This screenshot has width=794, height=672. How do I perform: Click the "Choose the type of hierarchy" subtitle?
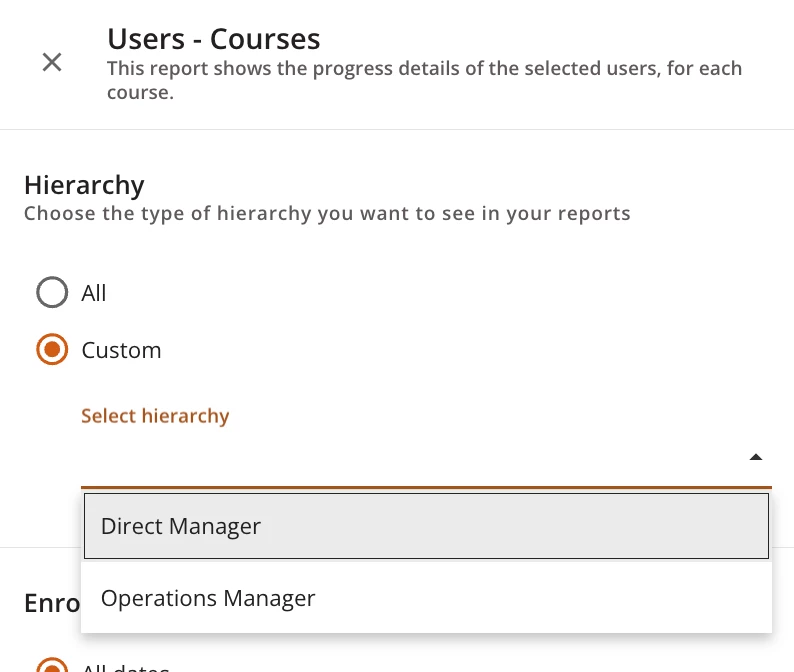pos(327,213)
